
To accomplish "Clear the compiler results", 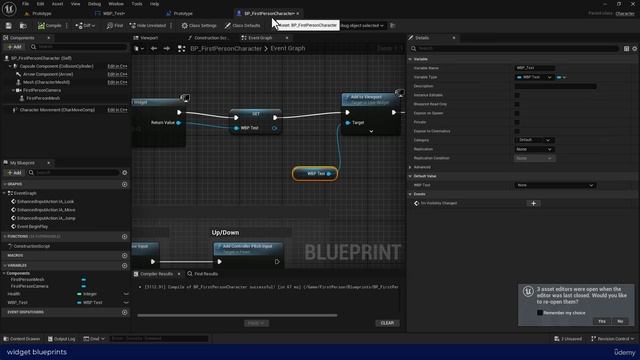I will (x=387, y=323).
